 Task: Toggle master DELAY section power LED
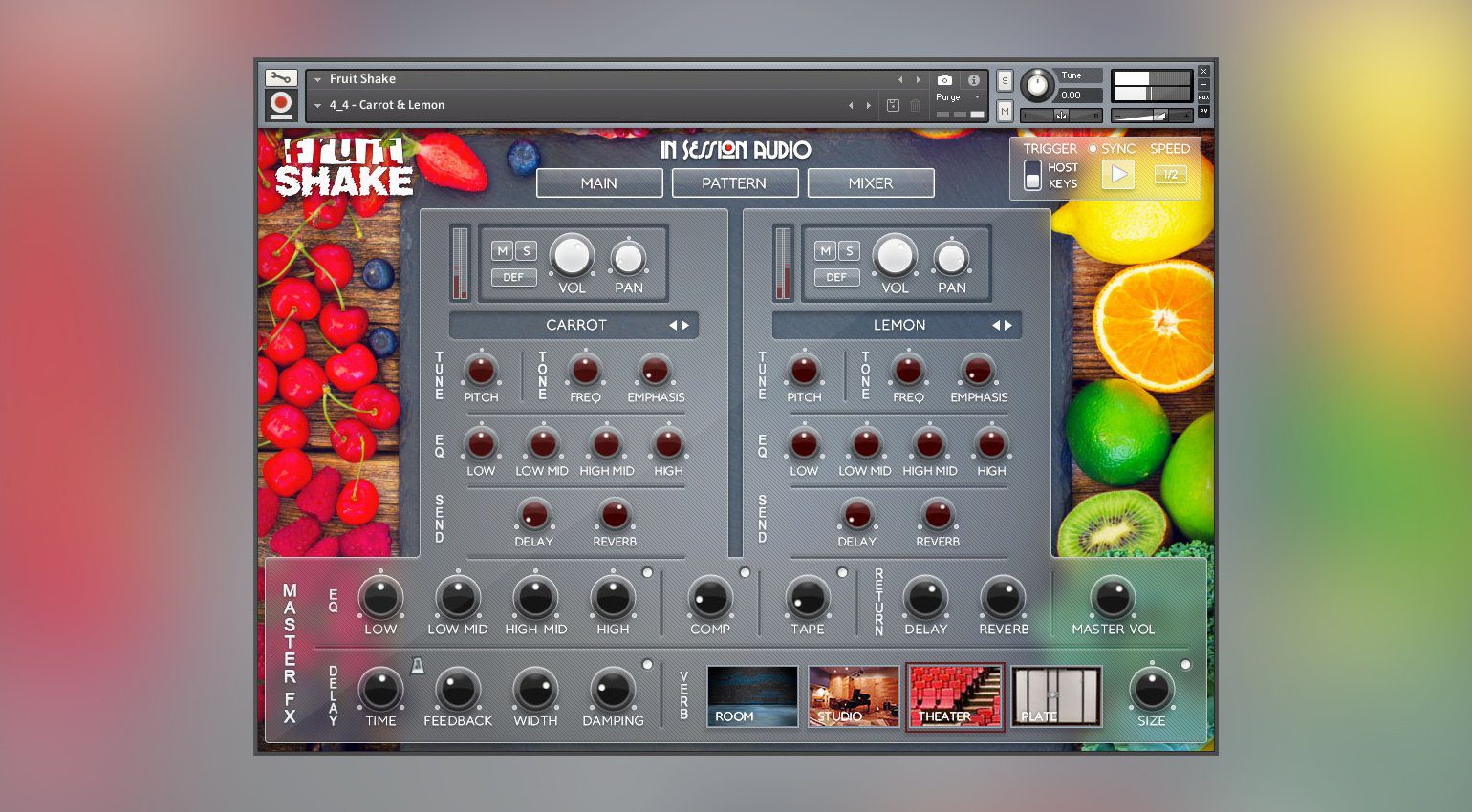click(x=647, y=664)
